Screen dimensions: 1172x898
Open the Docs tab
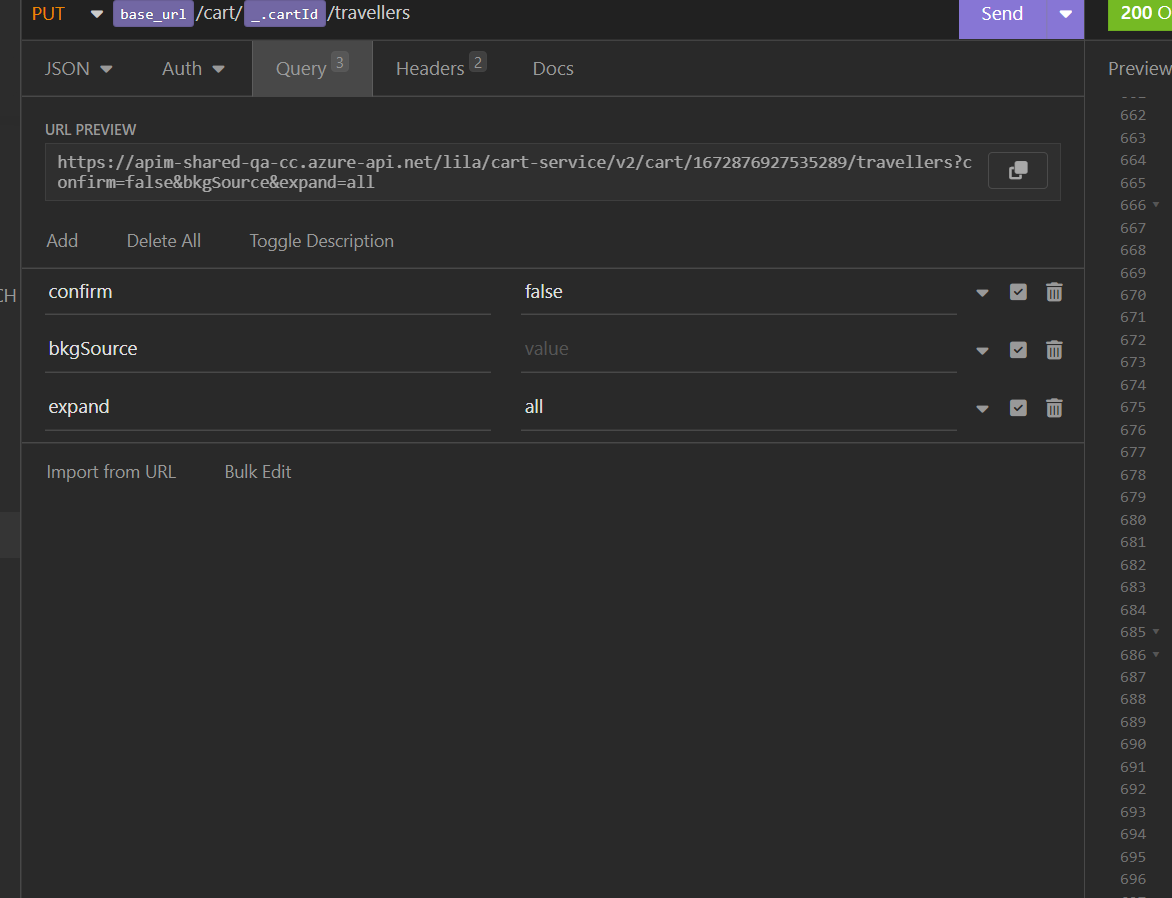point(552,68)
